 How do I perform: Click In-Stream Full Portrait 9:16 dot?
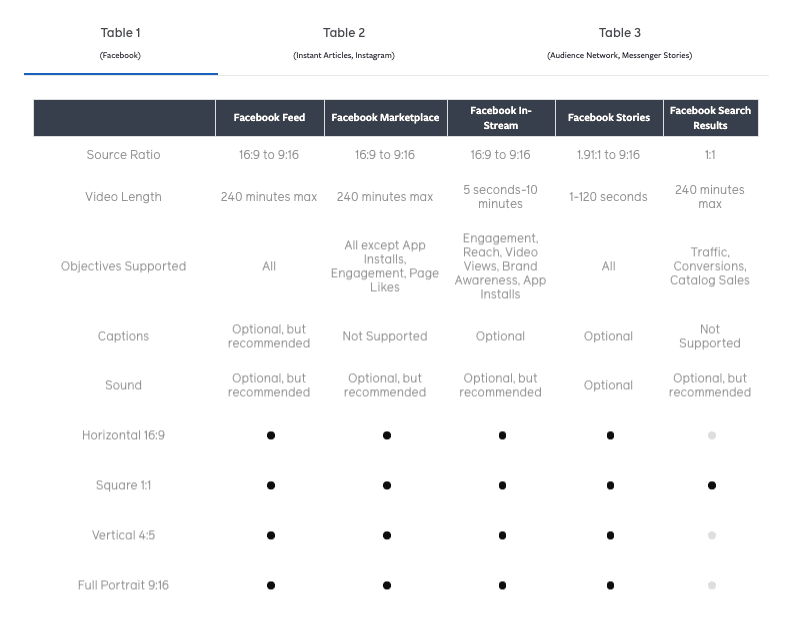pos(502,586)
